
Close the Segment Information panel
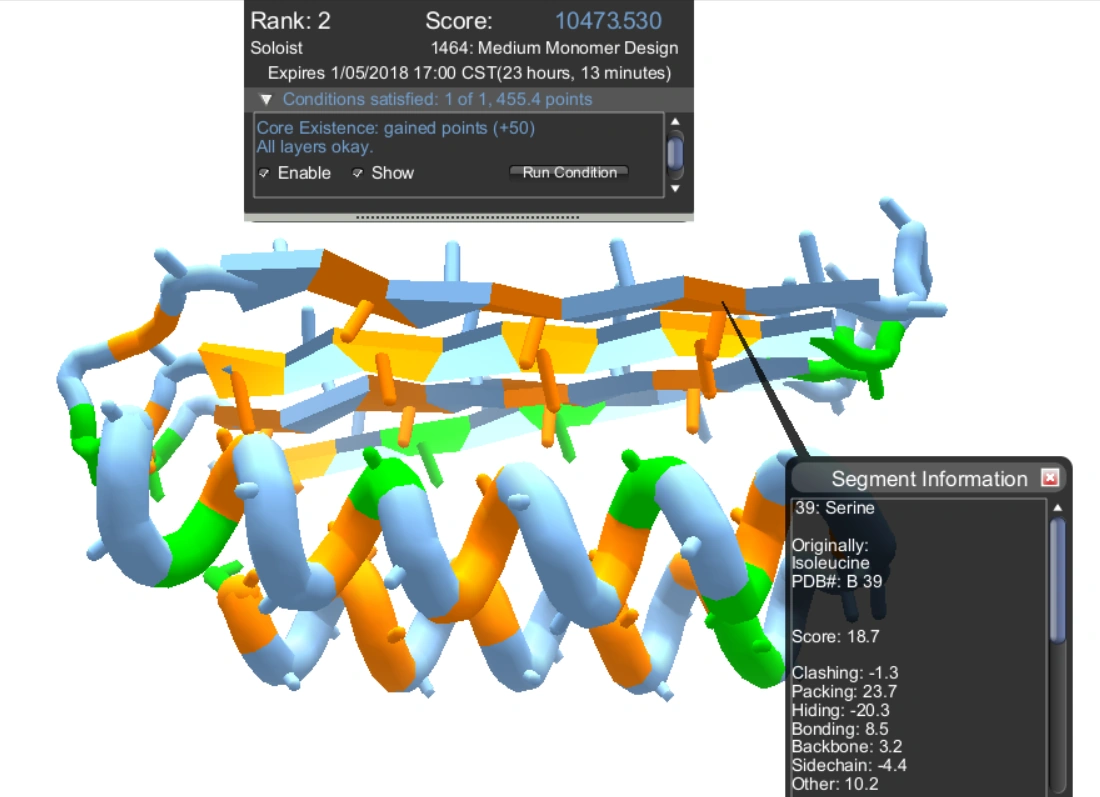(1049, 479)
